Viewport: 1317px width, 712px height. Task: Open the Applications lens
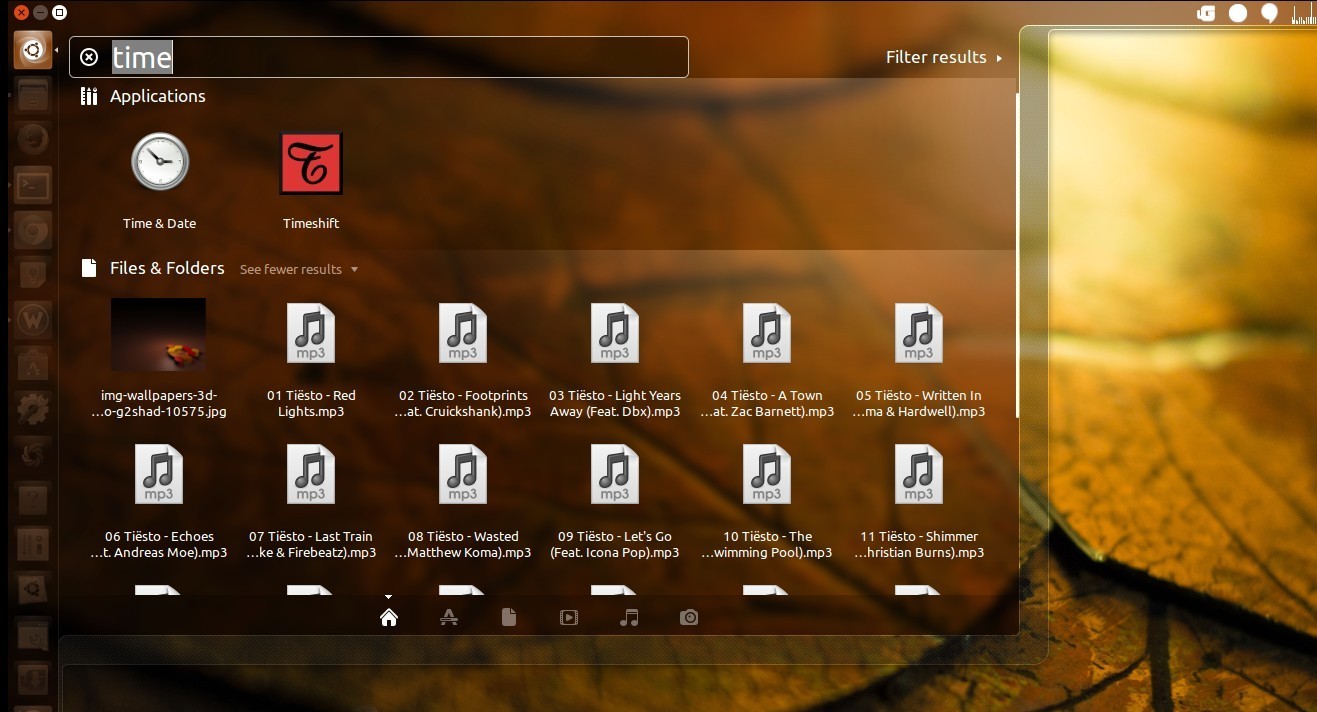[449, 617]
